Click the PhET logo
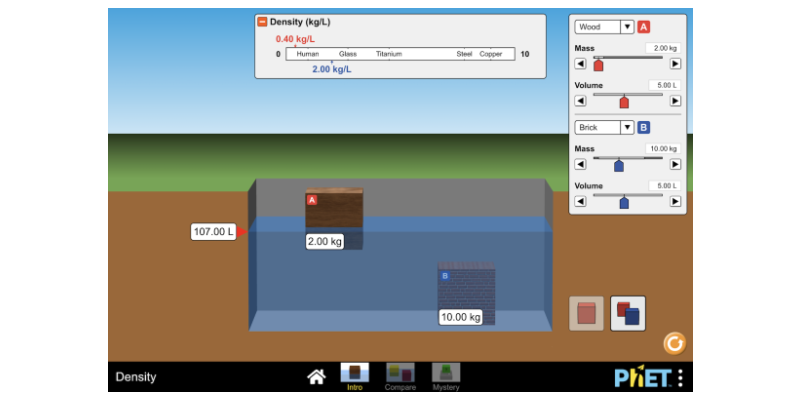Image resolution: width=800 pixels, height=400 pixels. (641, 378)
